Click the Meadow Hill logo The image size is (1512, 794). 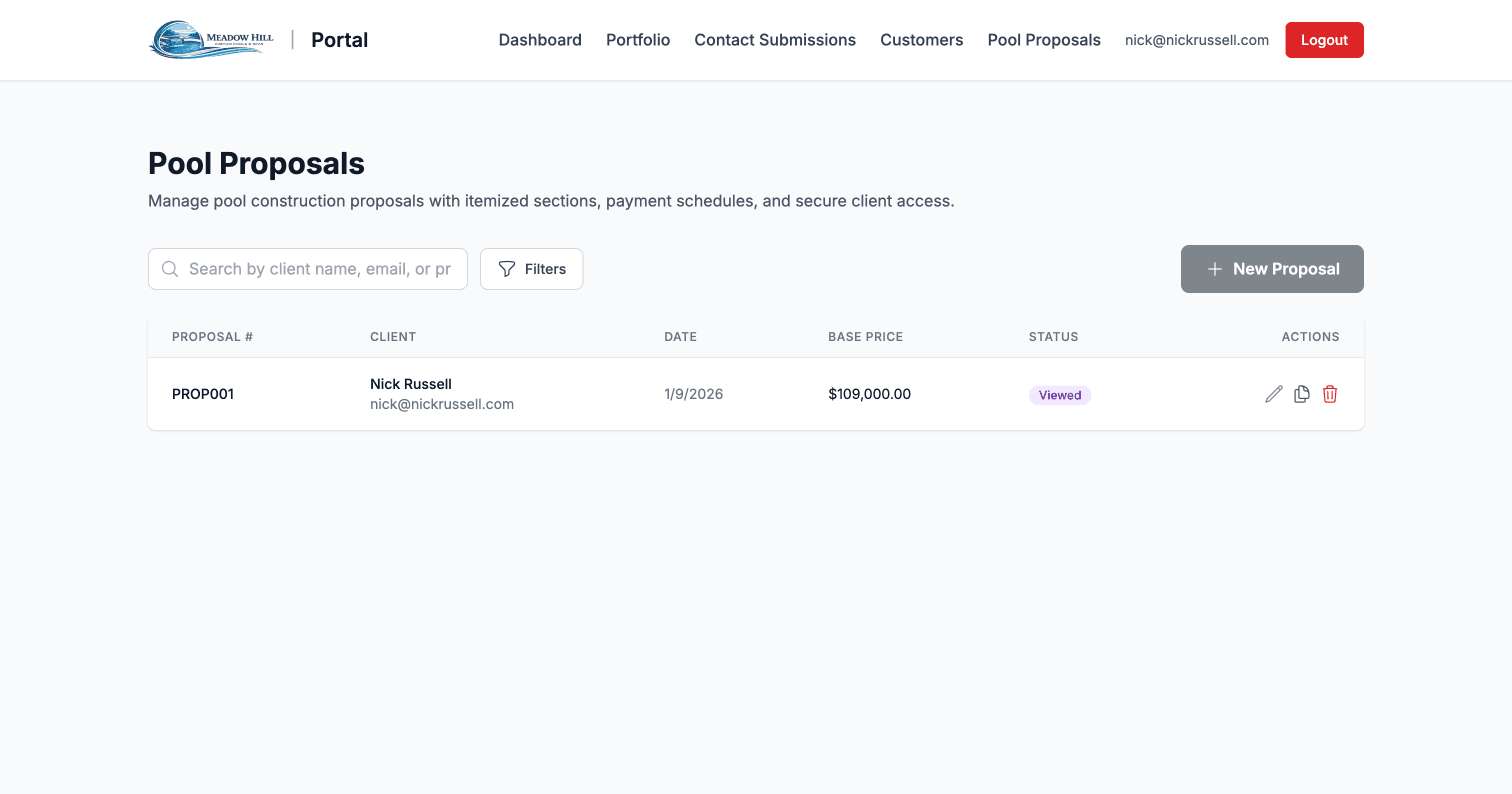(x=211, y=40)
